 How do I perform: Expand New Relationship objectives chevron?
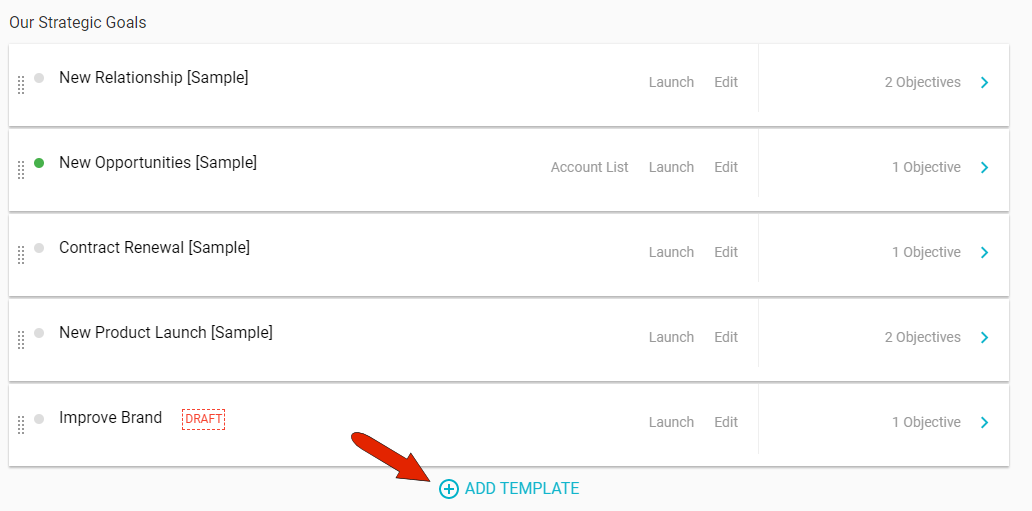pos(985,82)
